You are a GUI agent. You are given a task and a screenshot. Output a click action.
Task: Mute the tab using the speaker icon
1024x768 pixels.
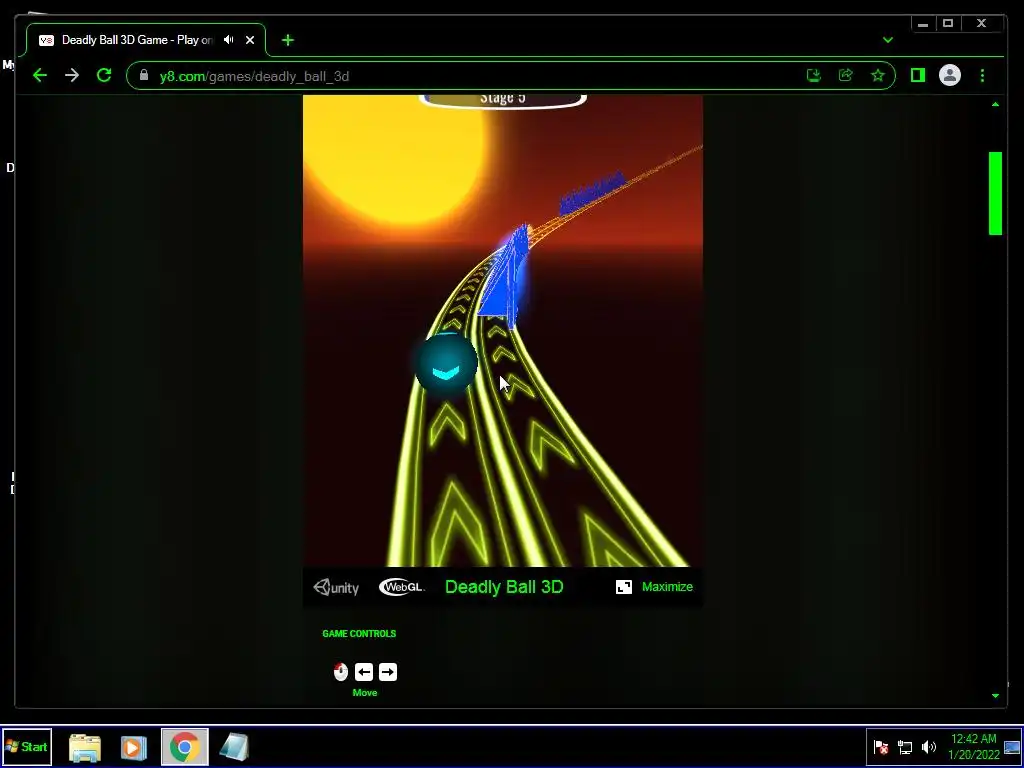[x=228, y=40]
